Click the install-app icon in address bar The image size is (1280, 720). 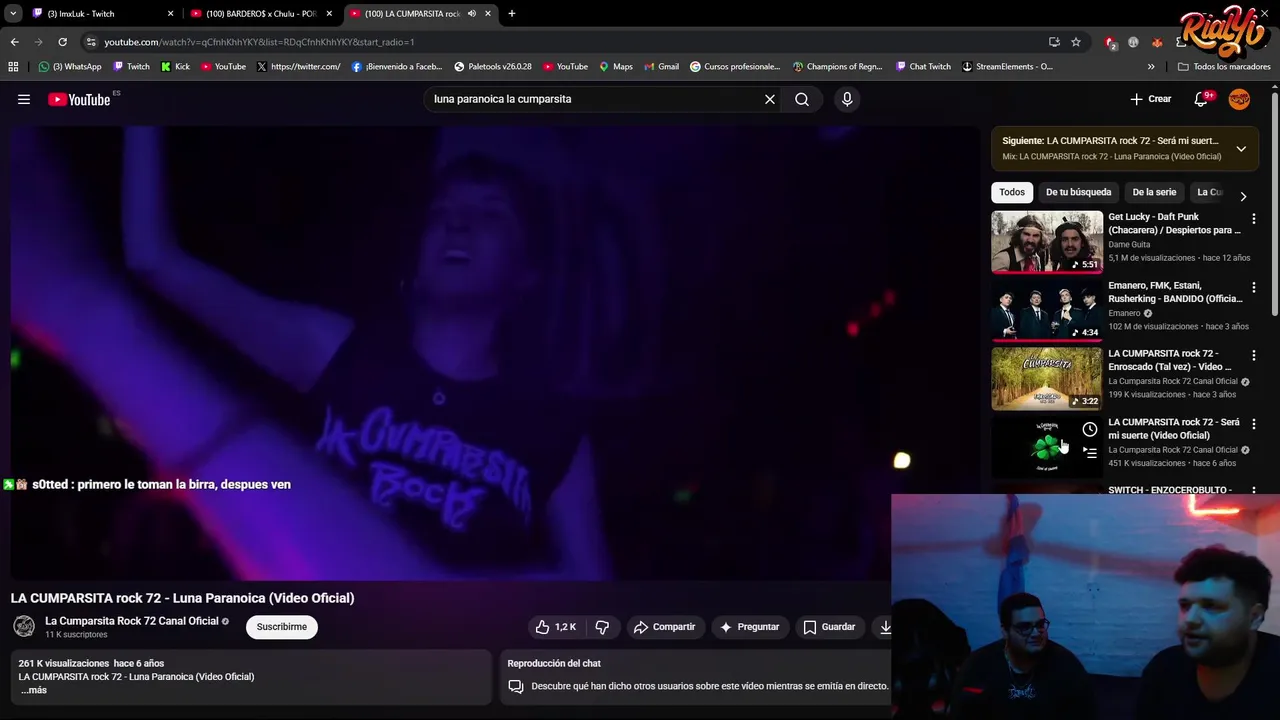[1054, 42]
